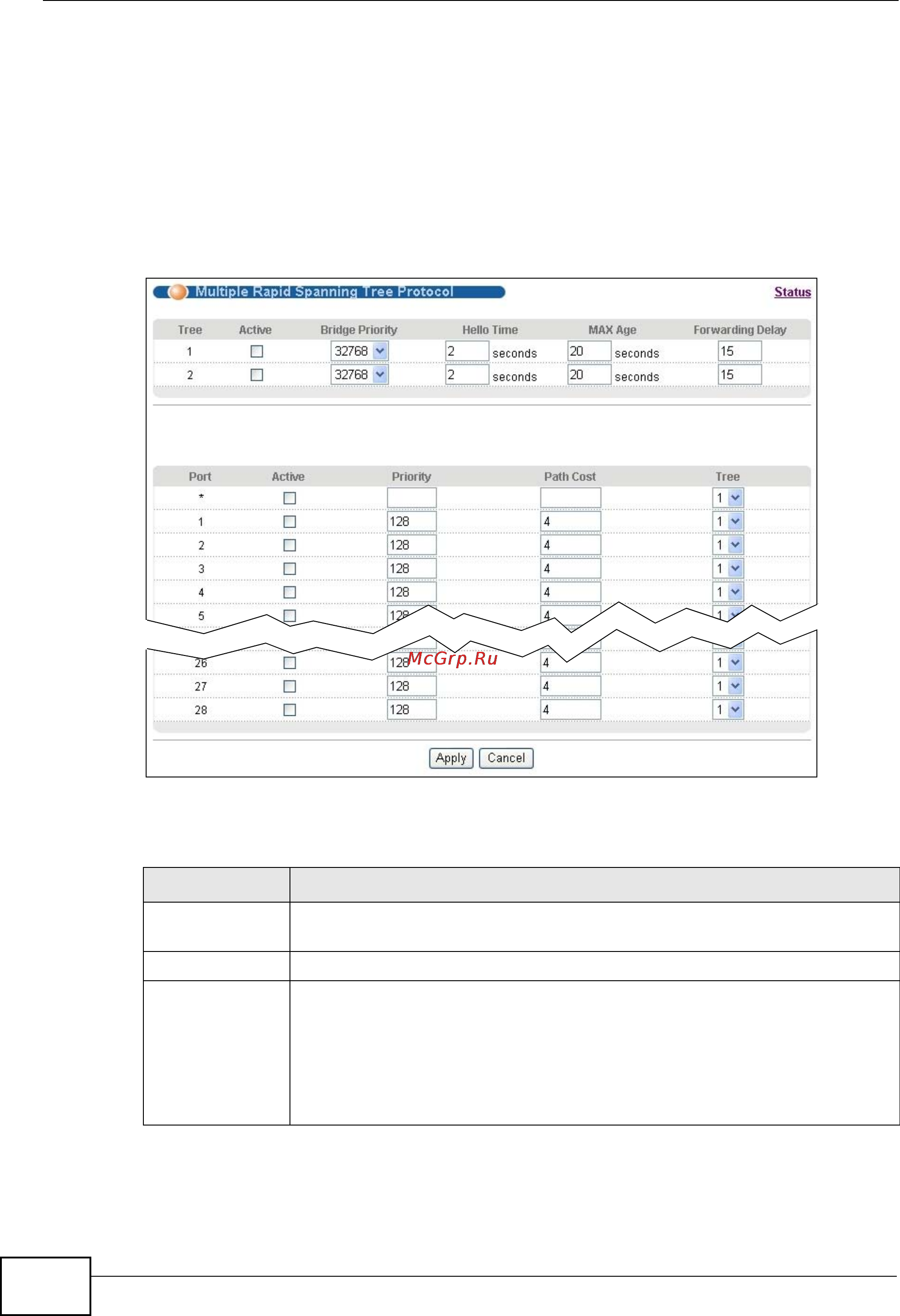This screenshot has height=1316, width=900.
Task: Click Priority field for port 1
Action: (x=412, y=522)
